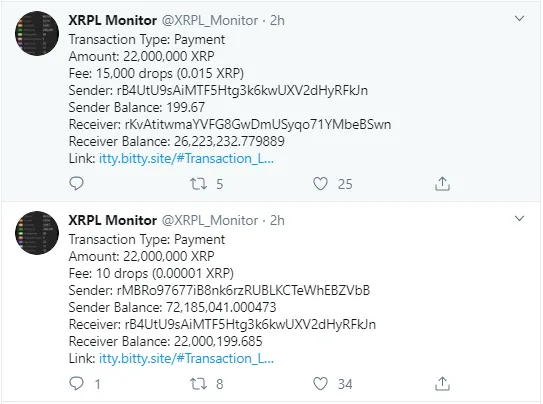Click @XRPL_Monitor handle in first tweet
543x404 pixels.
point(210,20)
